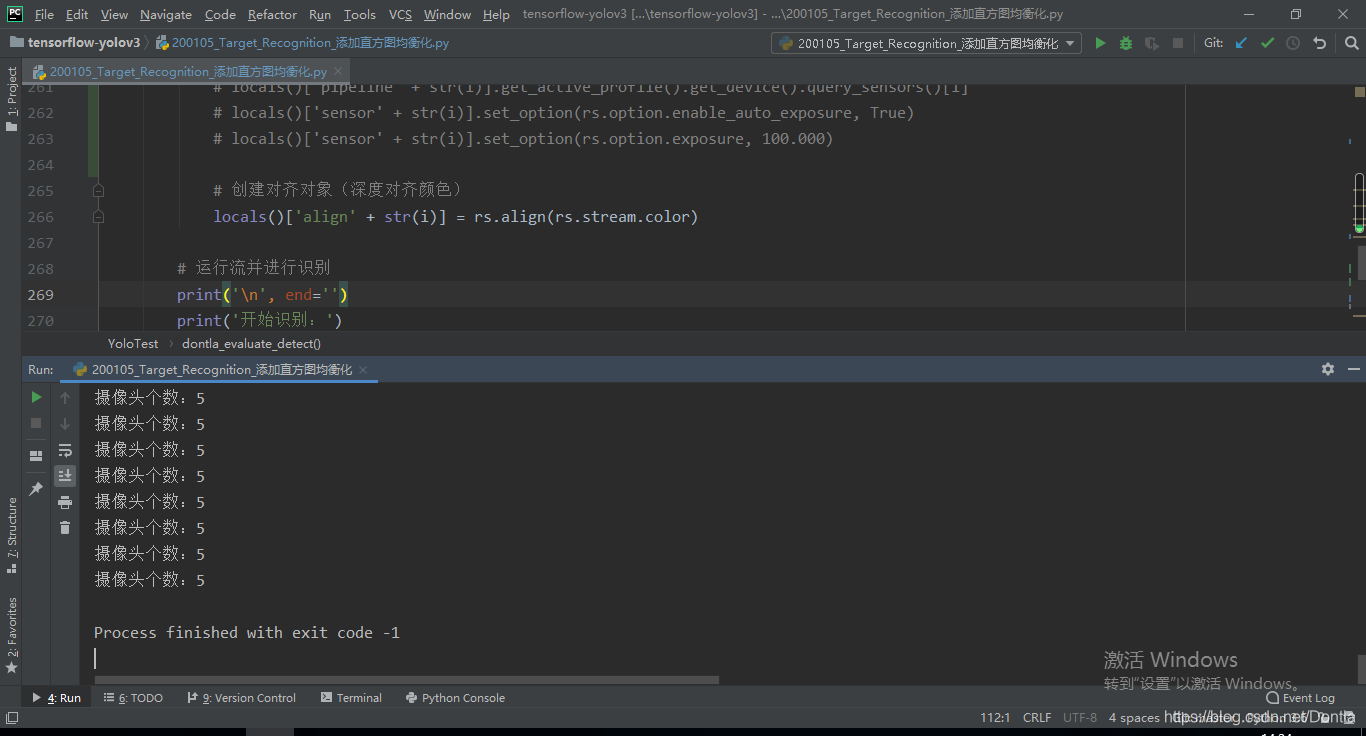Close the Run console tab
1366x736 pixels.
coord(364,369)
